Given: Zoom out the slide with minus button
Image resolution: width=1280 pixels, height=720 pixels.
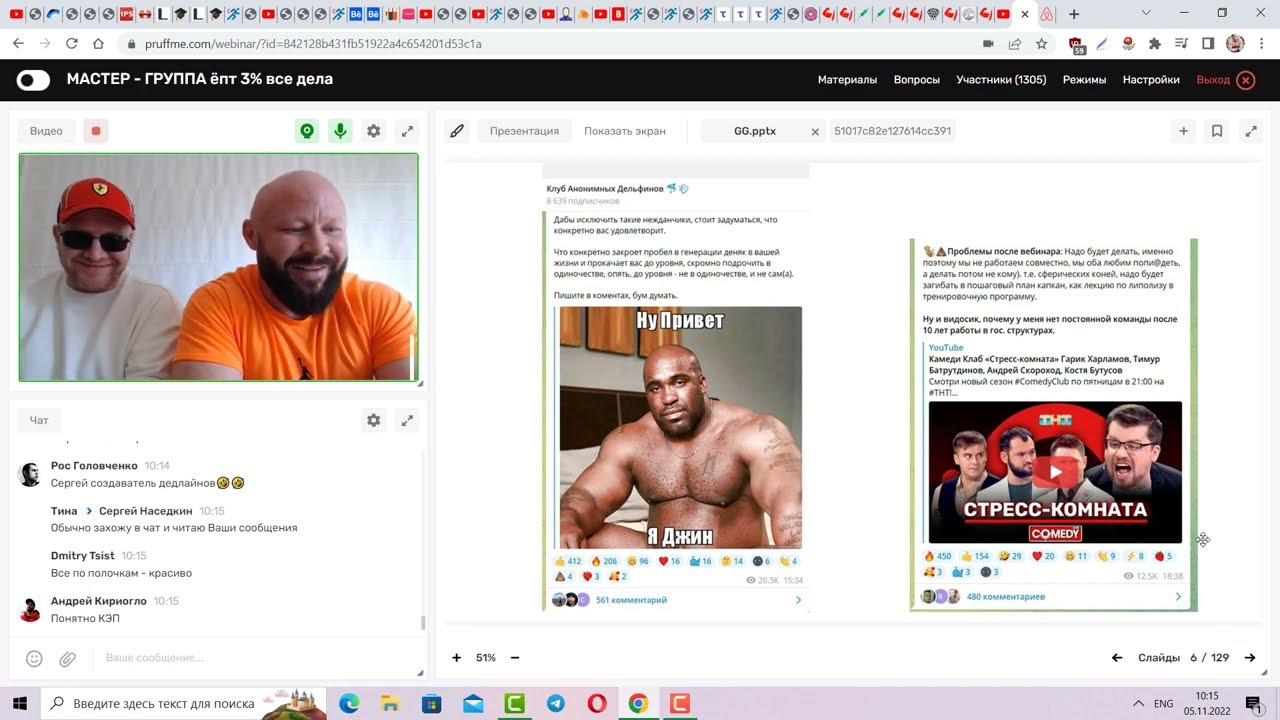Looking at the screenshot, I should point(515,658).
